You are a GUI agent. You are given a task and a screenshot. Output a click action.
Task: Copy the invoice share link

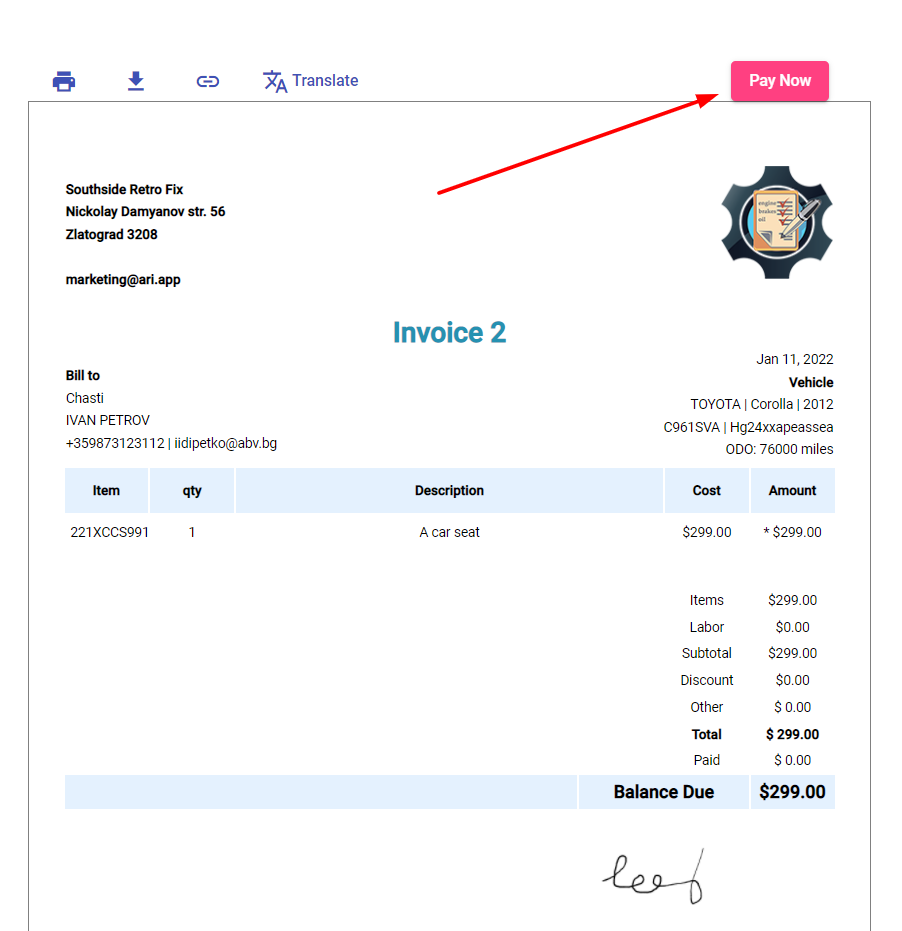point(207,80)
